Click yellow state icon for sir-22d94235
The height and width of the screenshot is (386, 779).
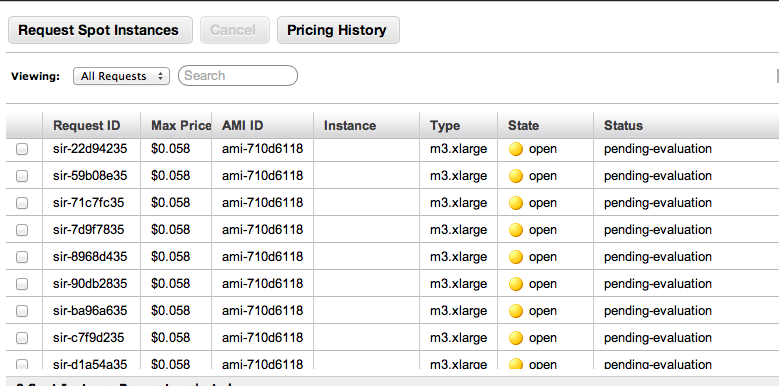[x=516, y=149]
